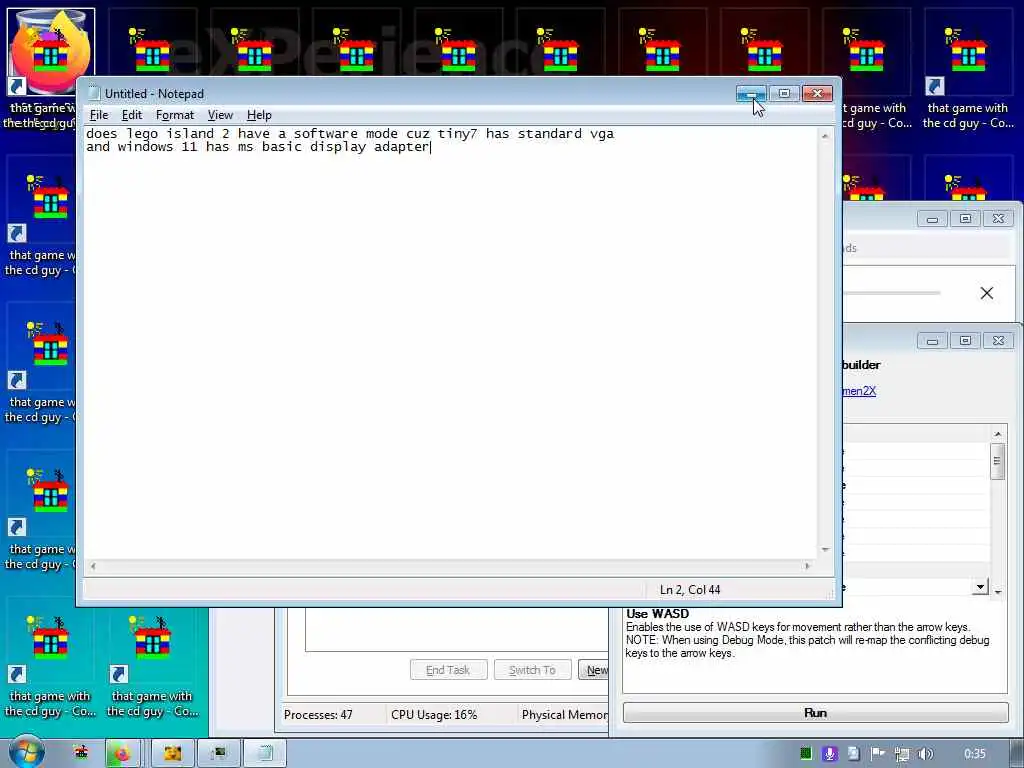
Task: Click the Run button in Rebuilder
Action: point(815,712)
